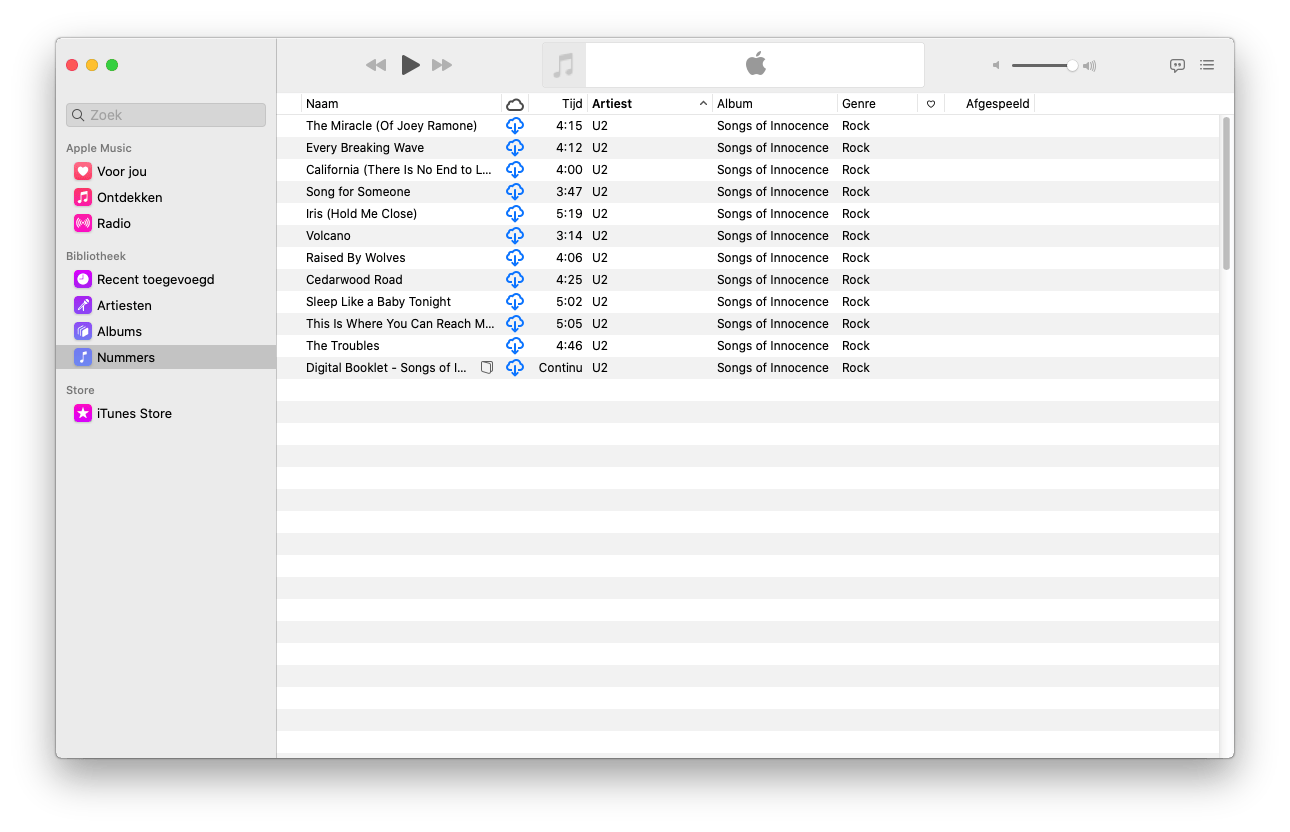Show the Up Next queue list icon
Screen dimensions: 1290x832
click(1207, 65)
